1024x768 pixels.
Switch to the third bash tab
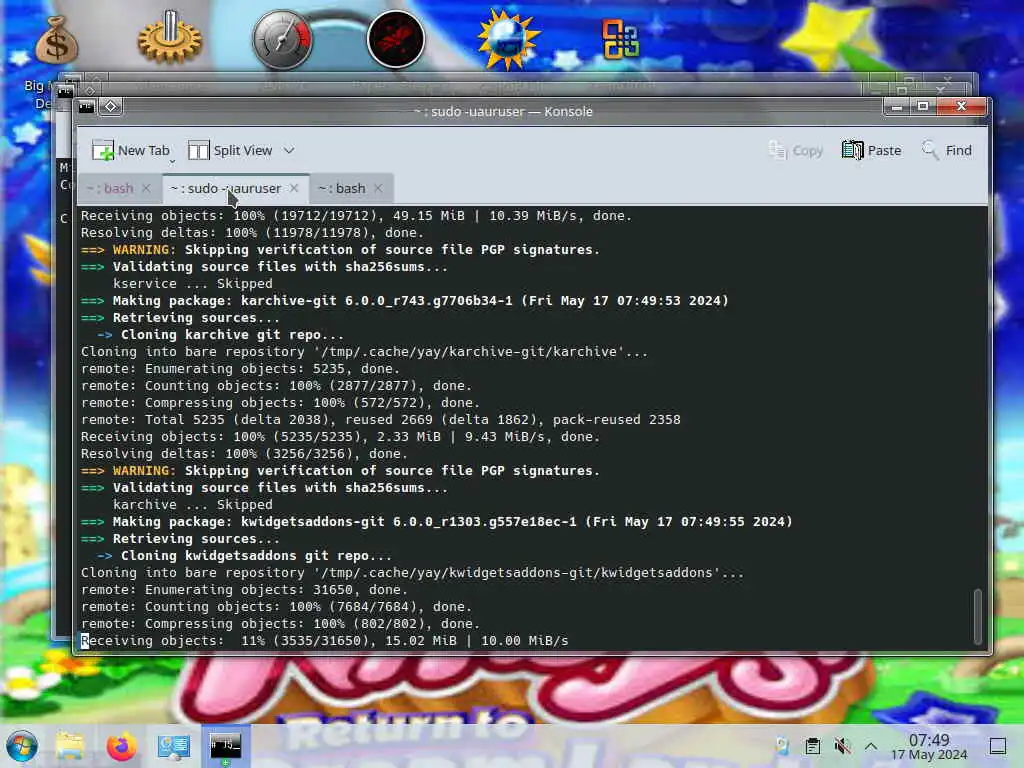(342, 188)
